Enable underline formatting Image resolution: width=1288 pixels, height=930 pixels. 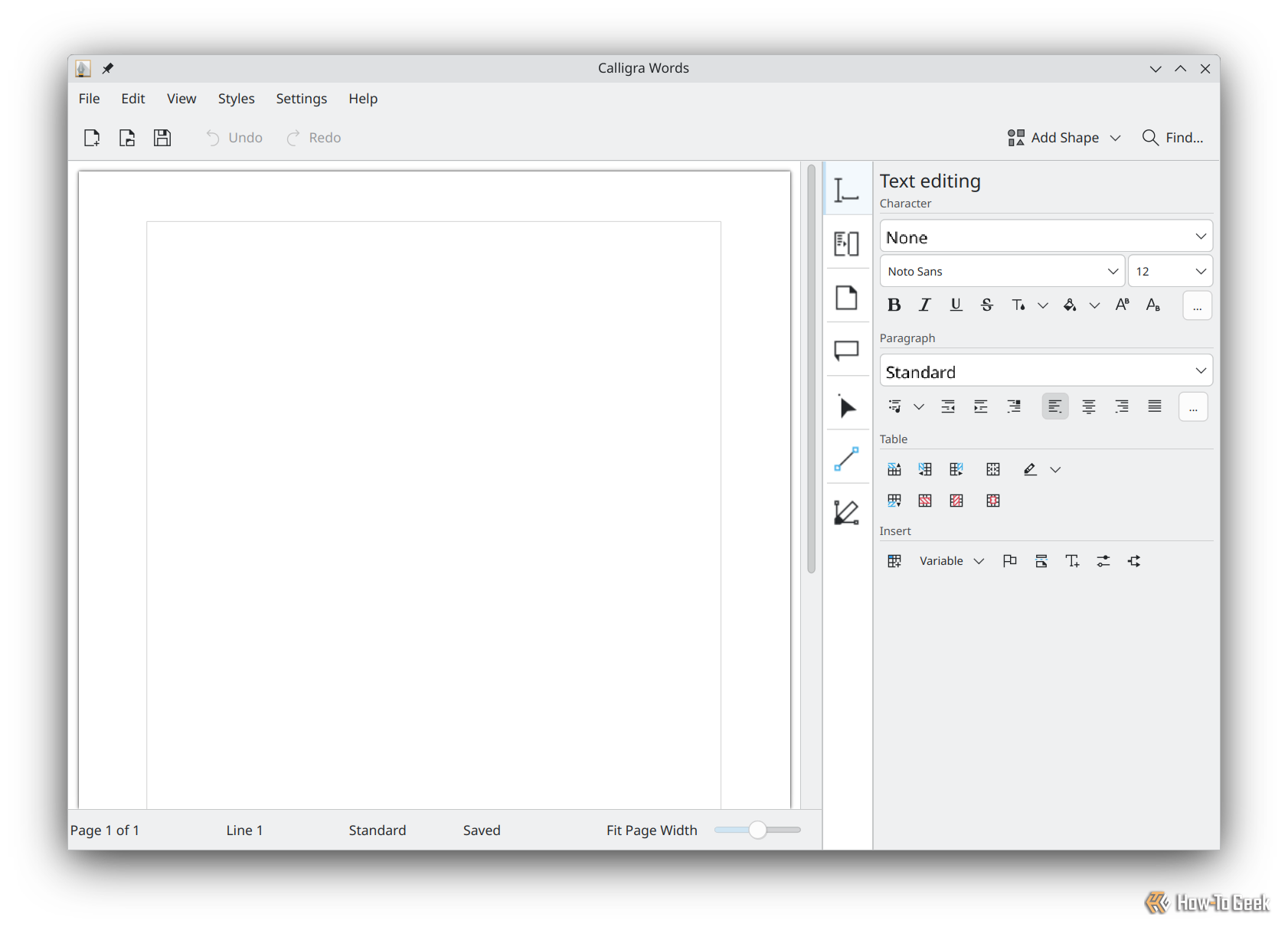coord(956,305)
